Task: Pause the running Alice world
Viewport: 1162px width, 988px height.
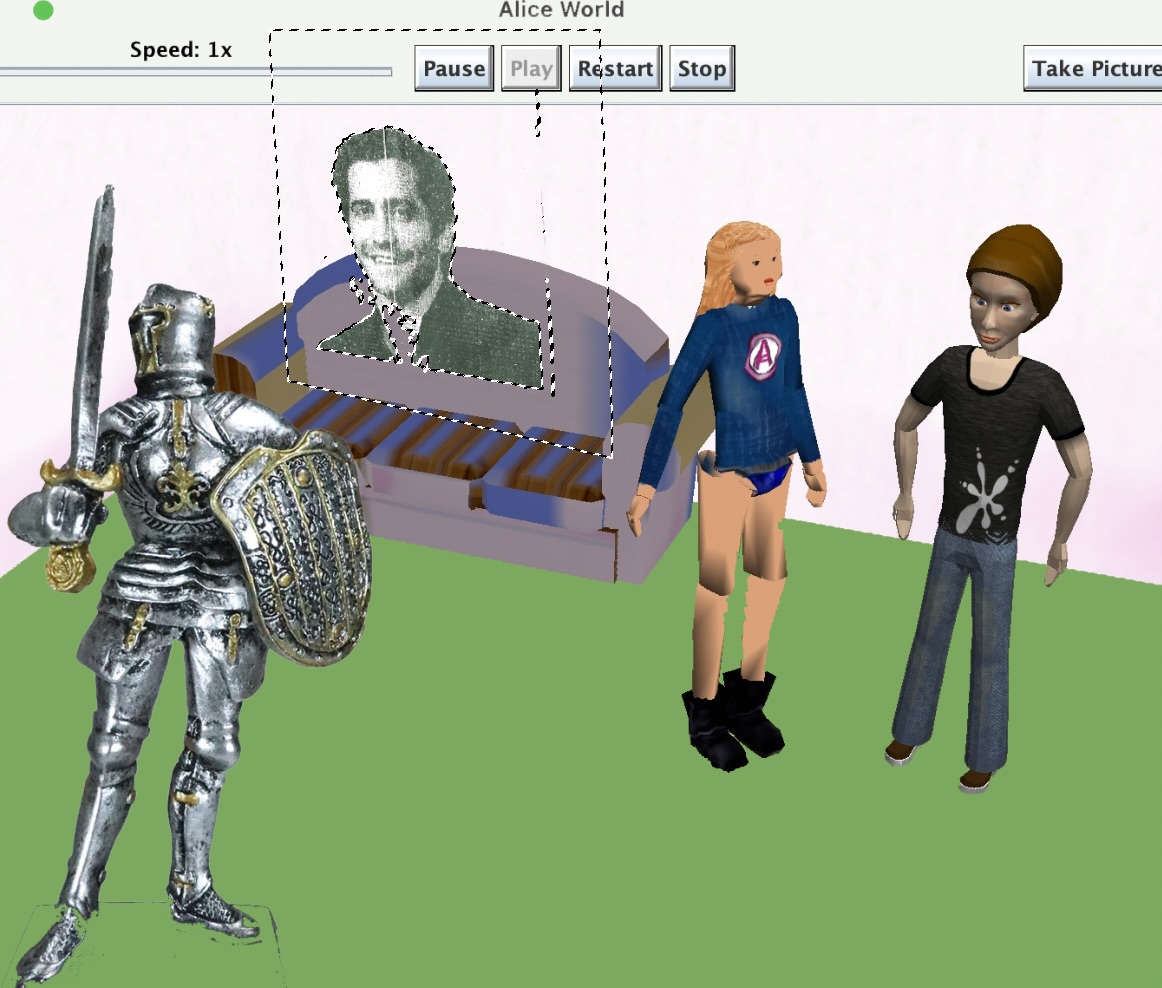Action: (454, 69)
